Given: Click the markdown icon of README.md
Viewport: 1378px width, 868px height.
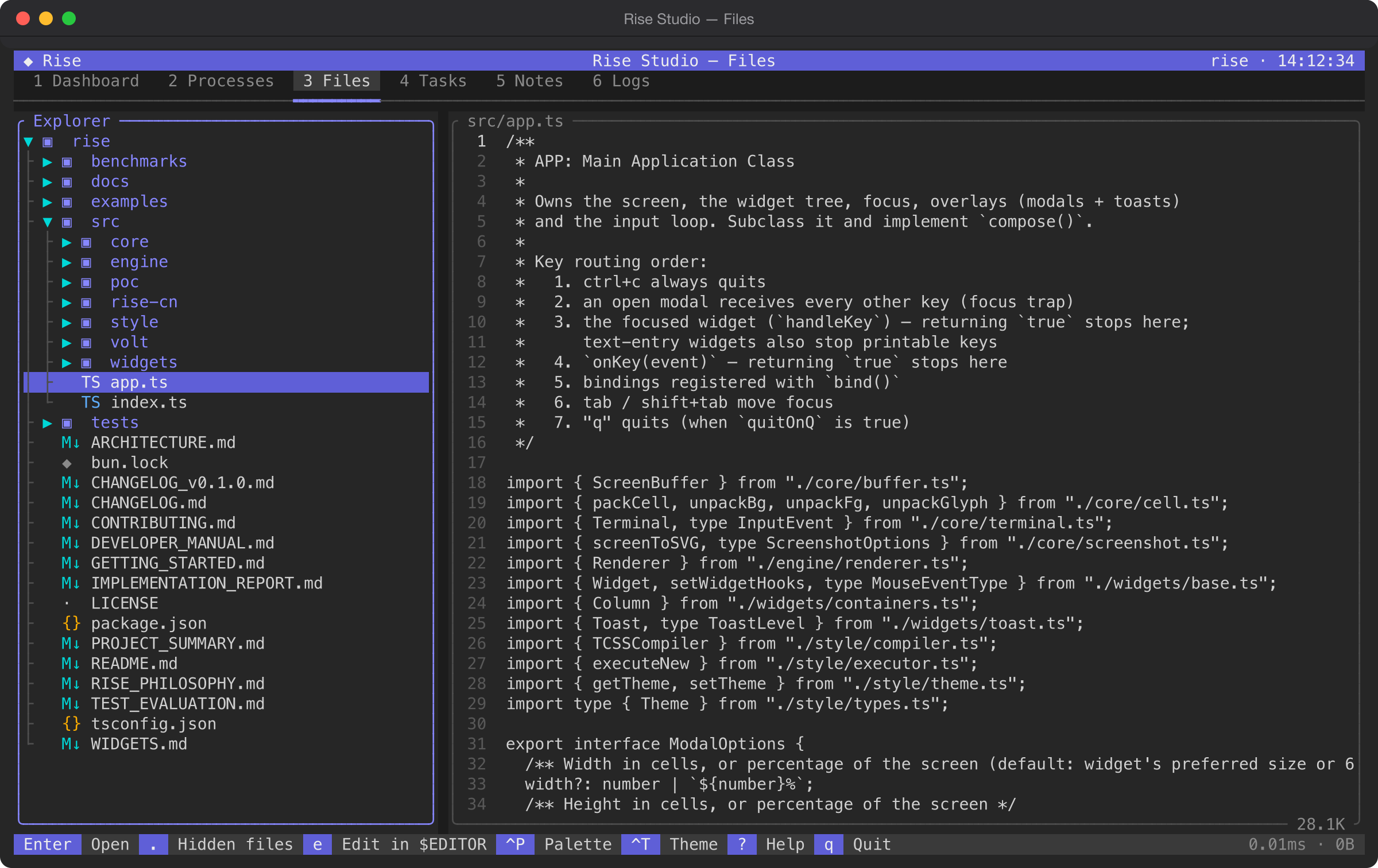Looking at the screenshot, I should click(x=71, y=664).
